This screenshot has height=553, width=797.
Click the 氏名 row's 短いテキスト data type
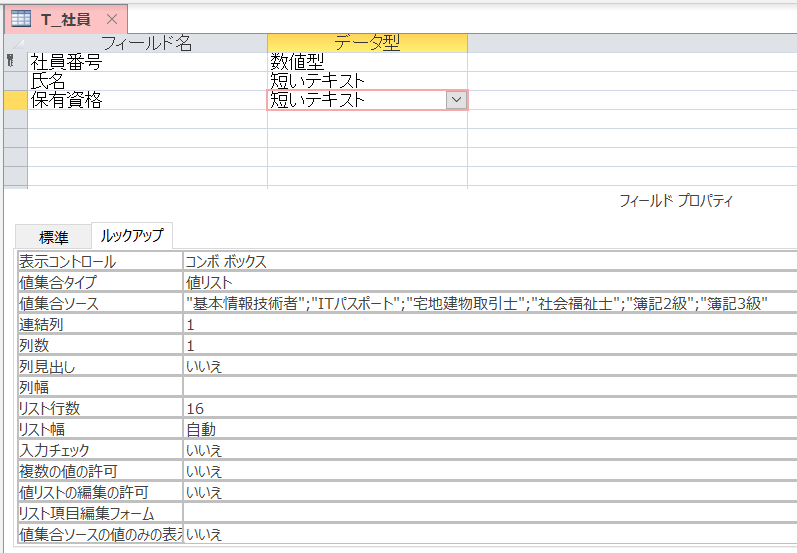(367, 81)
